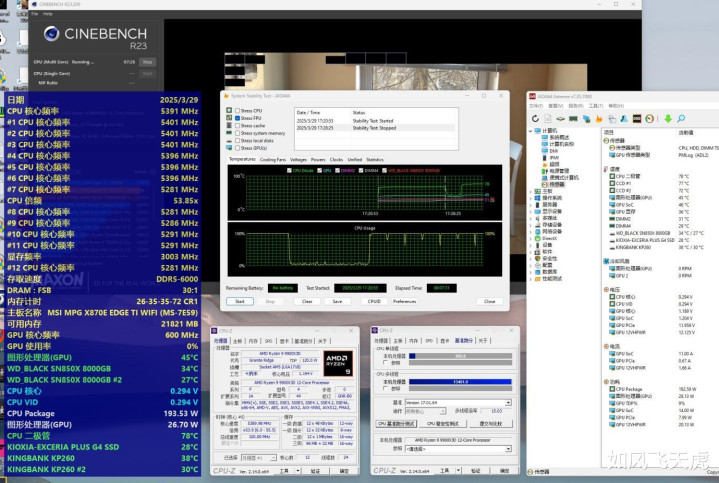719x483 pixels.
Task: Open the benchmark Version 17.01.64 dropdown
Action: pos(508,402)
